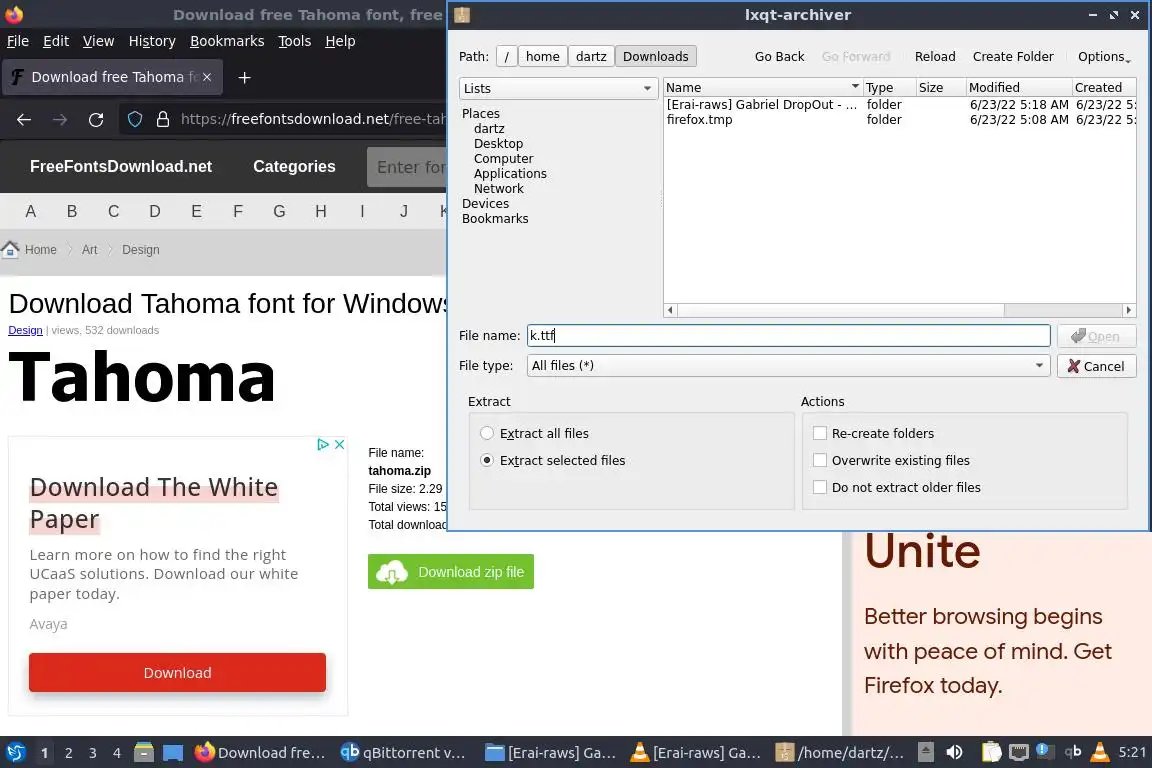Viewport: 1152px width, 768px height.
Task: Open the volume speaker tray icon
Action: (954, 752)
